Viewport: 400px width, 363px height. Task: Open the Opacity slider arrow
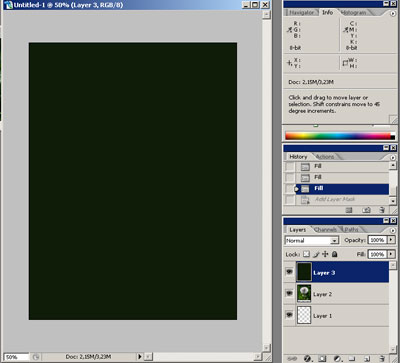tap(391, 240)
